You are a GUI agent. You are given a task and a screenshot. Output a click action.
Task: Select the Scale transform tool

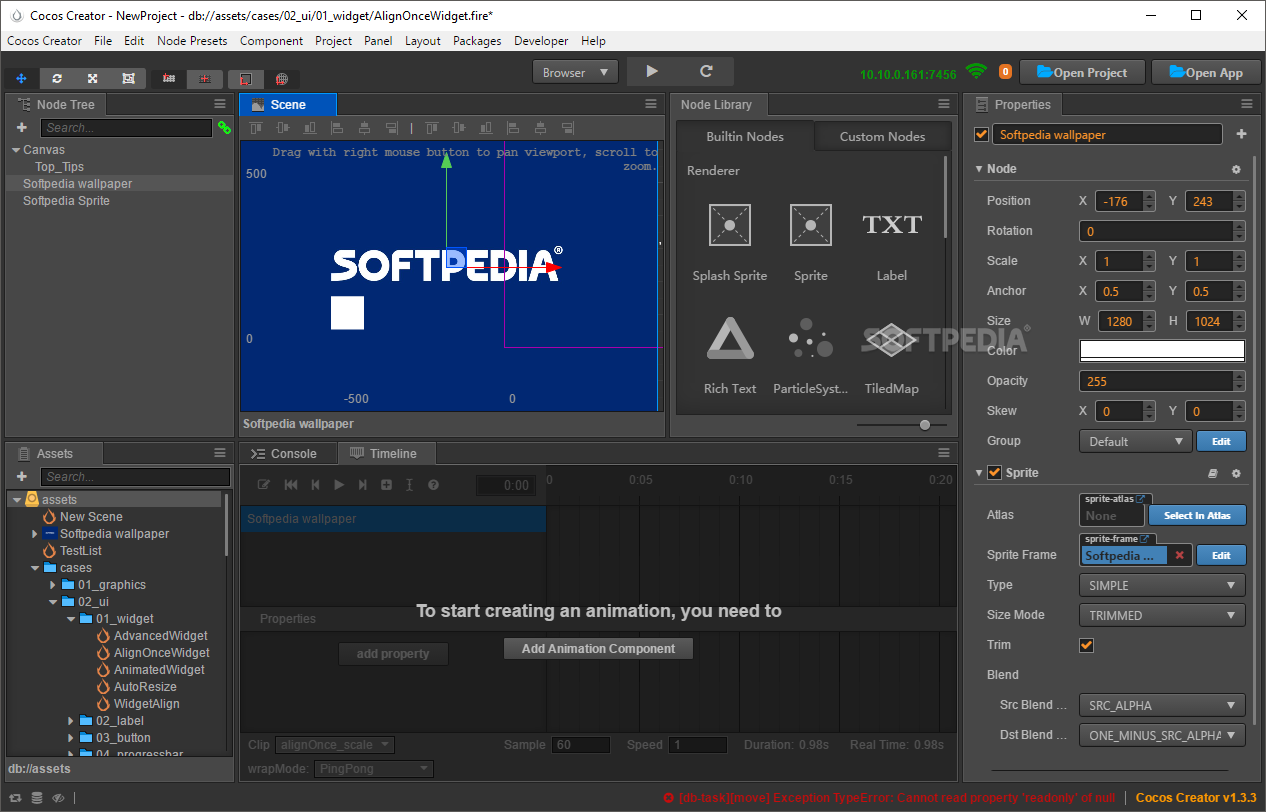(x=92, y=79)
